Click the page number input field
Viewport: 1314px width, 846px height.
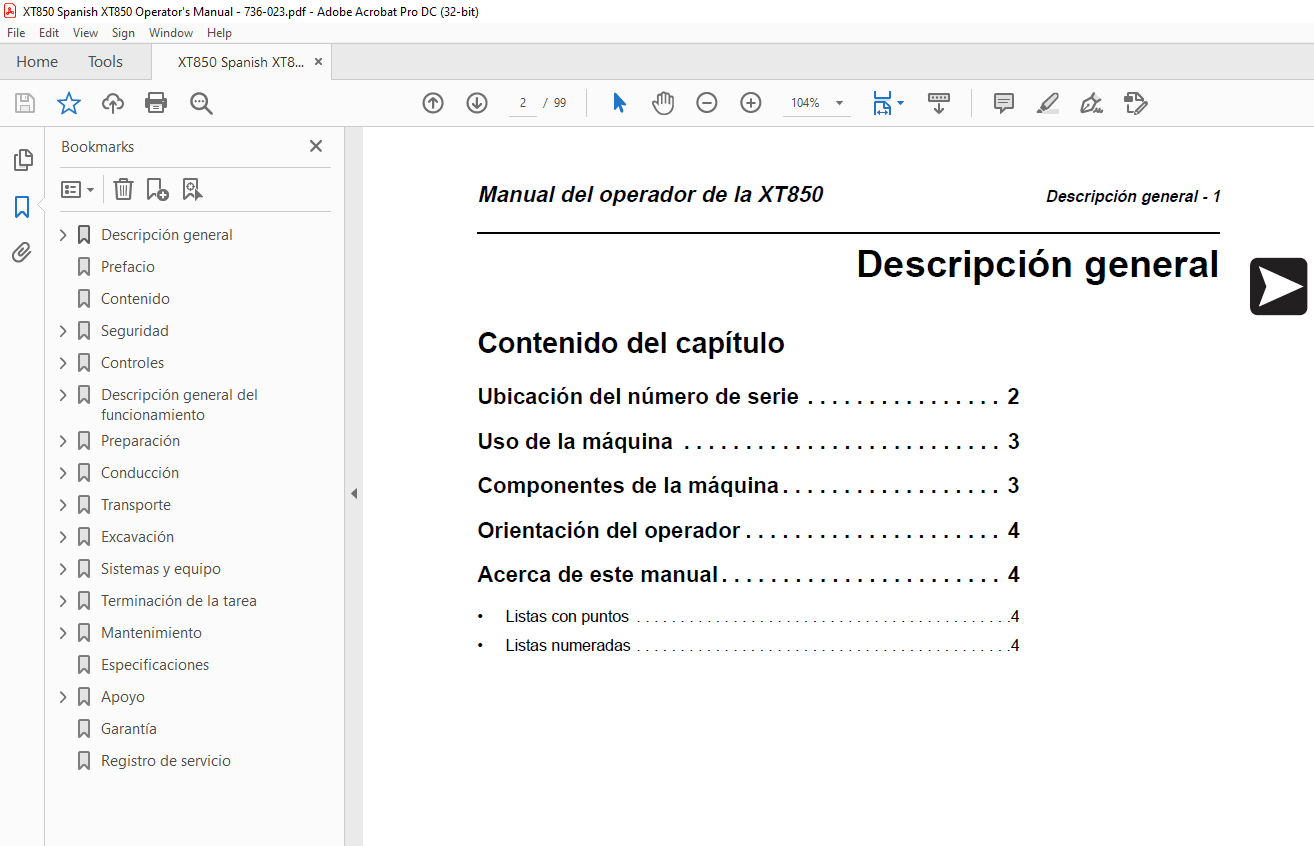point(522,103)
